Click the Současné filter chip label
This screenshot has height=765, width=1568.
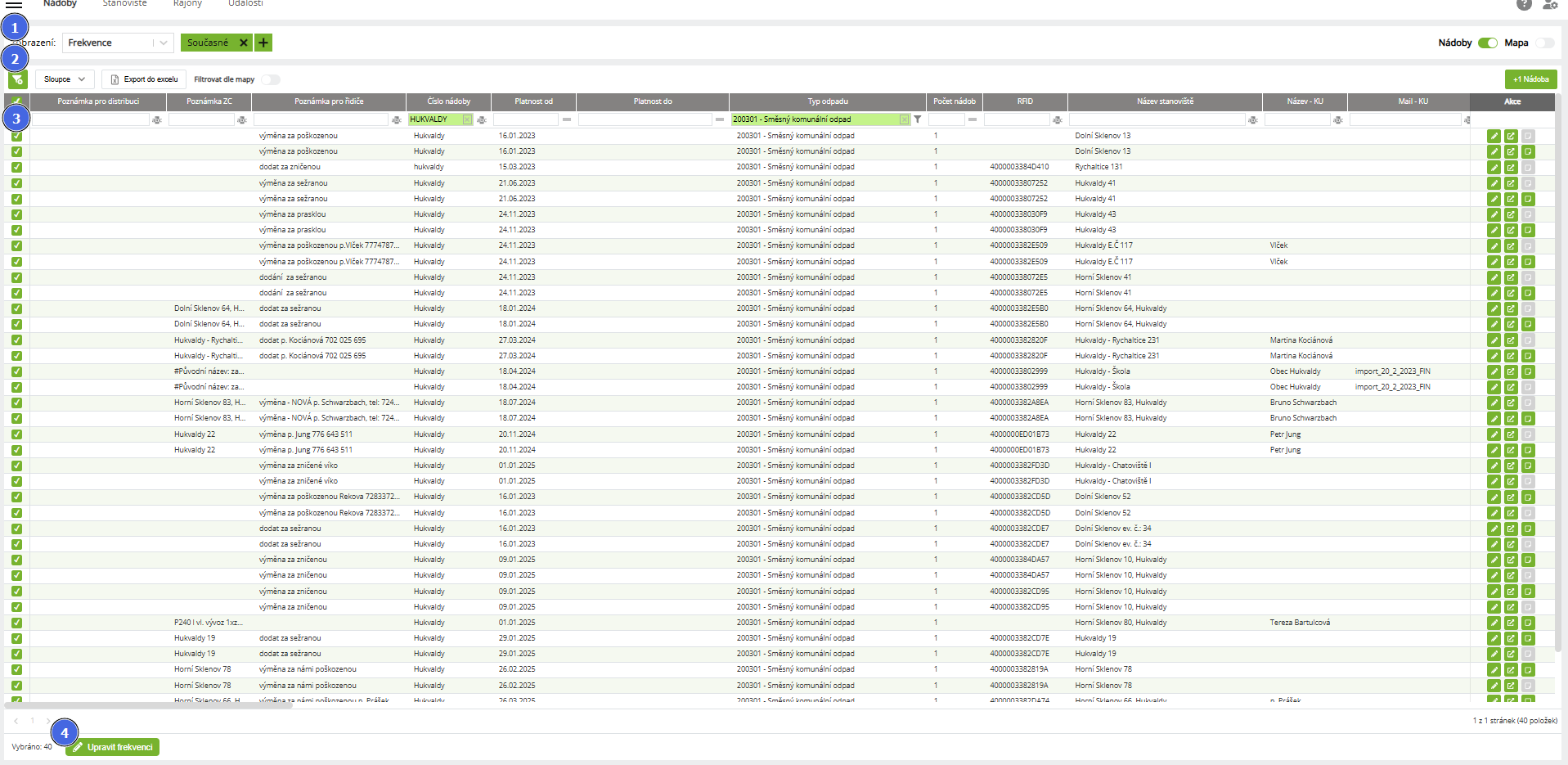click(208, 43)
